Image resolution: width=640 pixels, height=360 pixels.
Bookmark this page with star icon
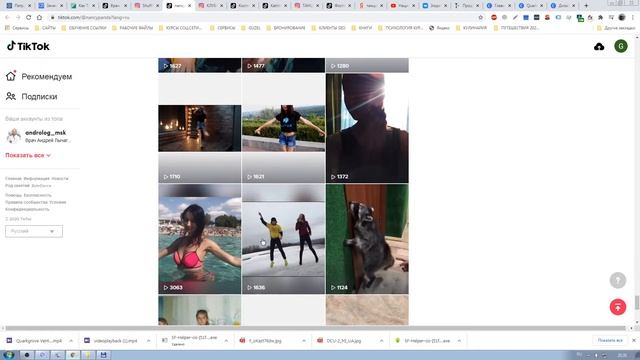480,18
